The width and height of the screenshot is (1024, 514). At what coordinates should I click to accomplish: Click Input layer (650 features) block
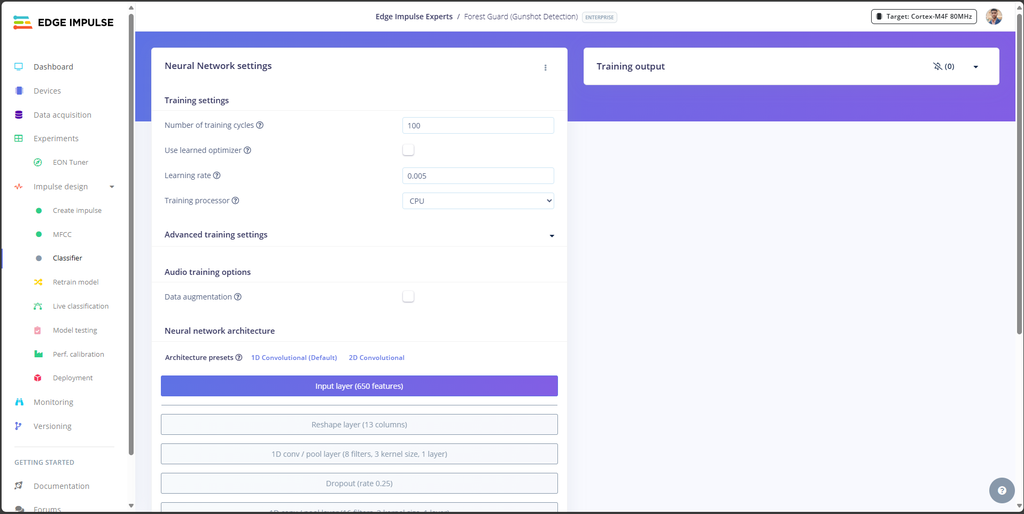click(x=359, y=386)
